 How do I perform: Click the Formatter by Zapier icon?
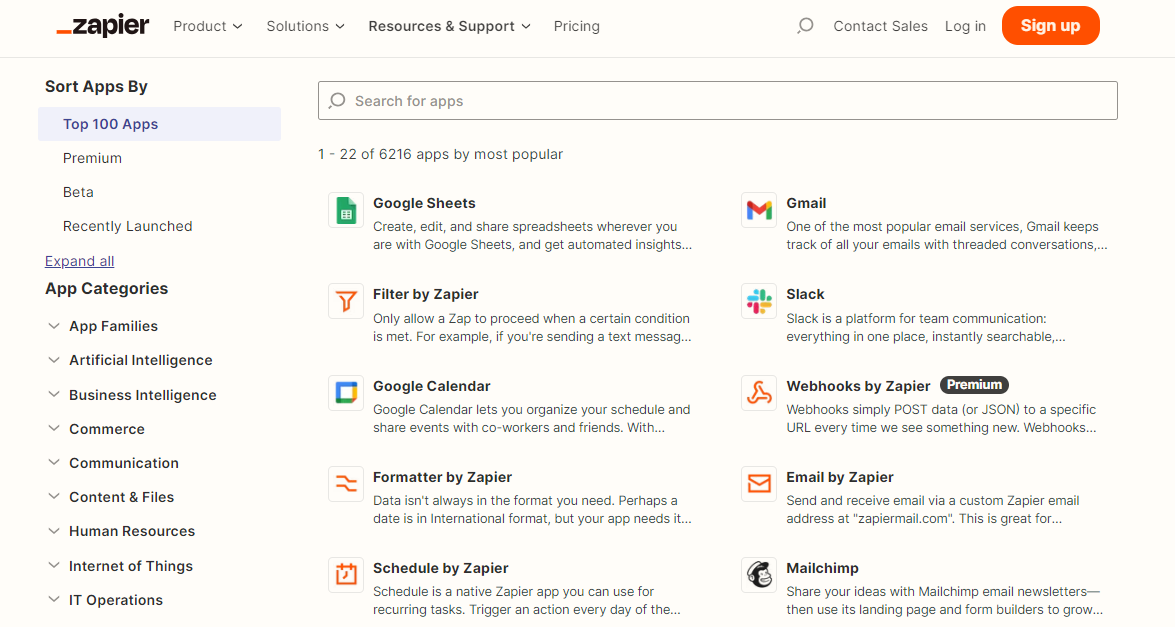coord(346,484)
